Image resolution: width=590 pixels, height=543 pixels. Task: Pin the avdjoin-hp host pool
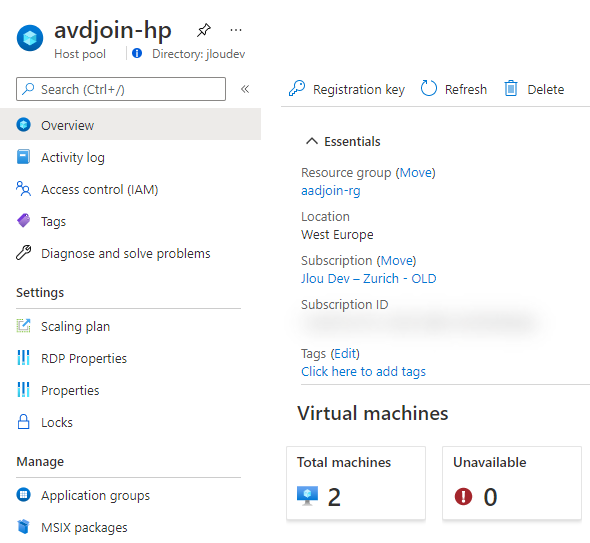pos(204,30)
